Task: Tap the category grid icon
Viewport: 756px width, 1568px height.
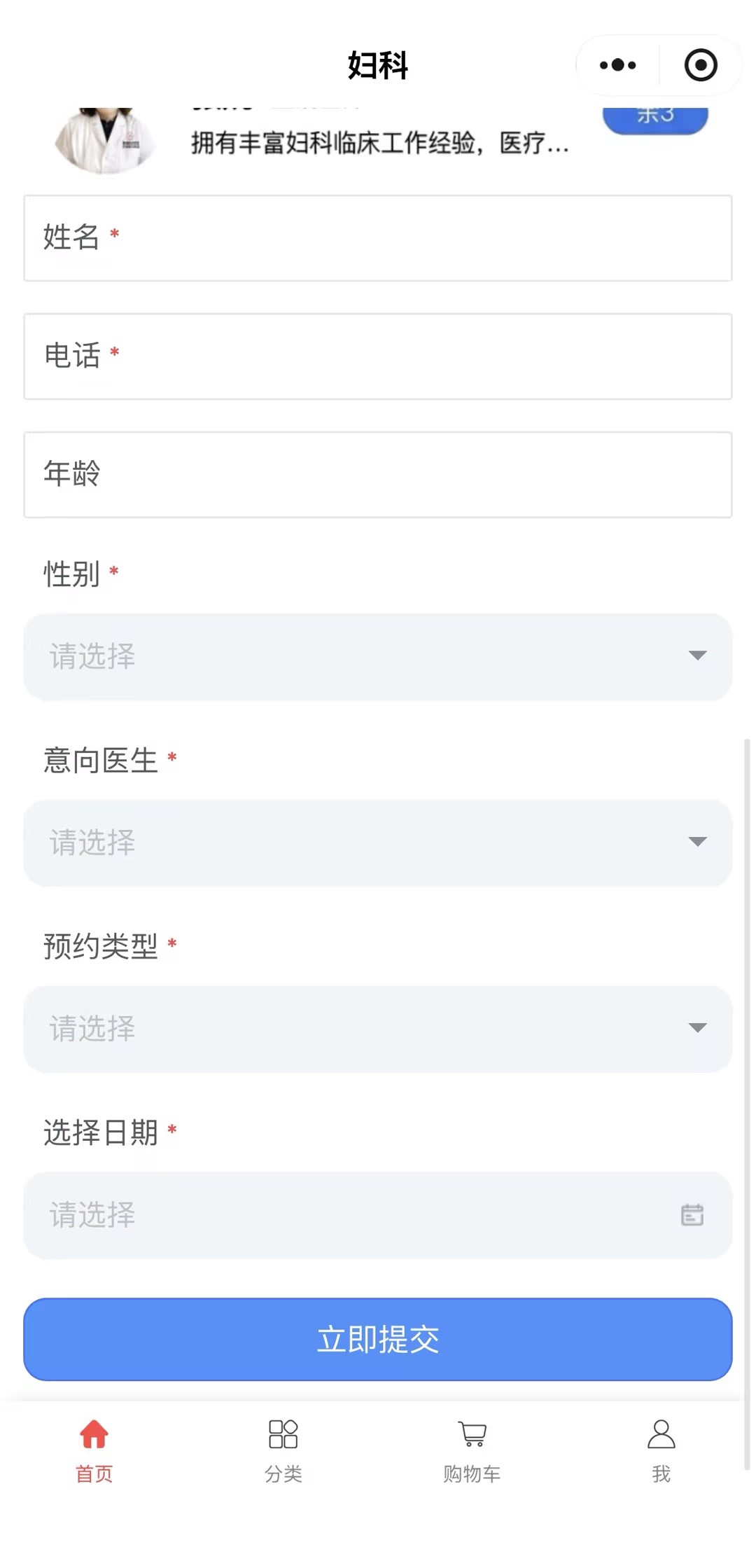Action: (x=283, y=1434)
